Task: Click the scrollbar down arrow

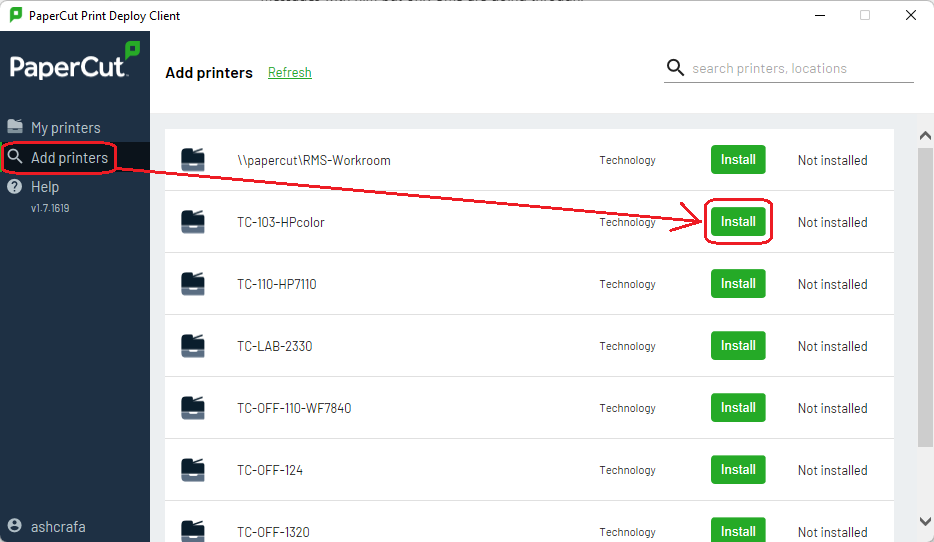Action: [925, 521]
